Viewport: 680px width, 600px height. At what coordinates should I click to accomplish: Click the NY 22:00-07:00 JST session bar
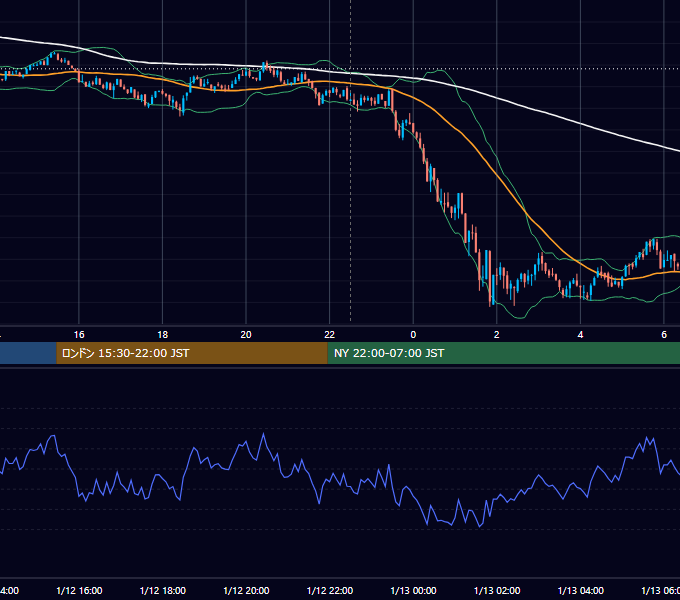point(503,353)
